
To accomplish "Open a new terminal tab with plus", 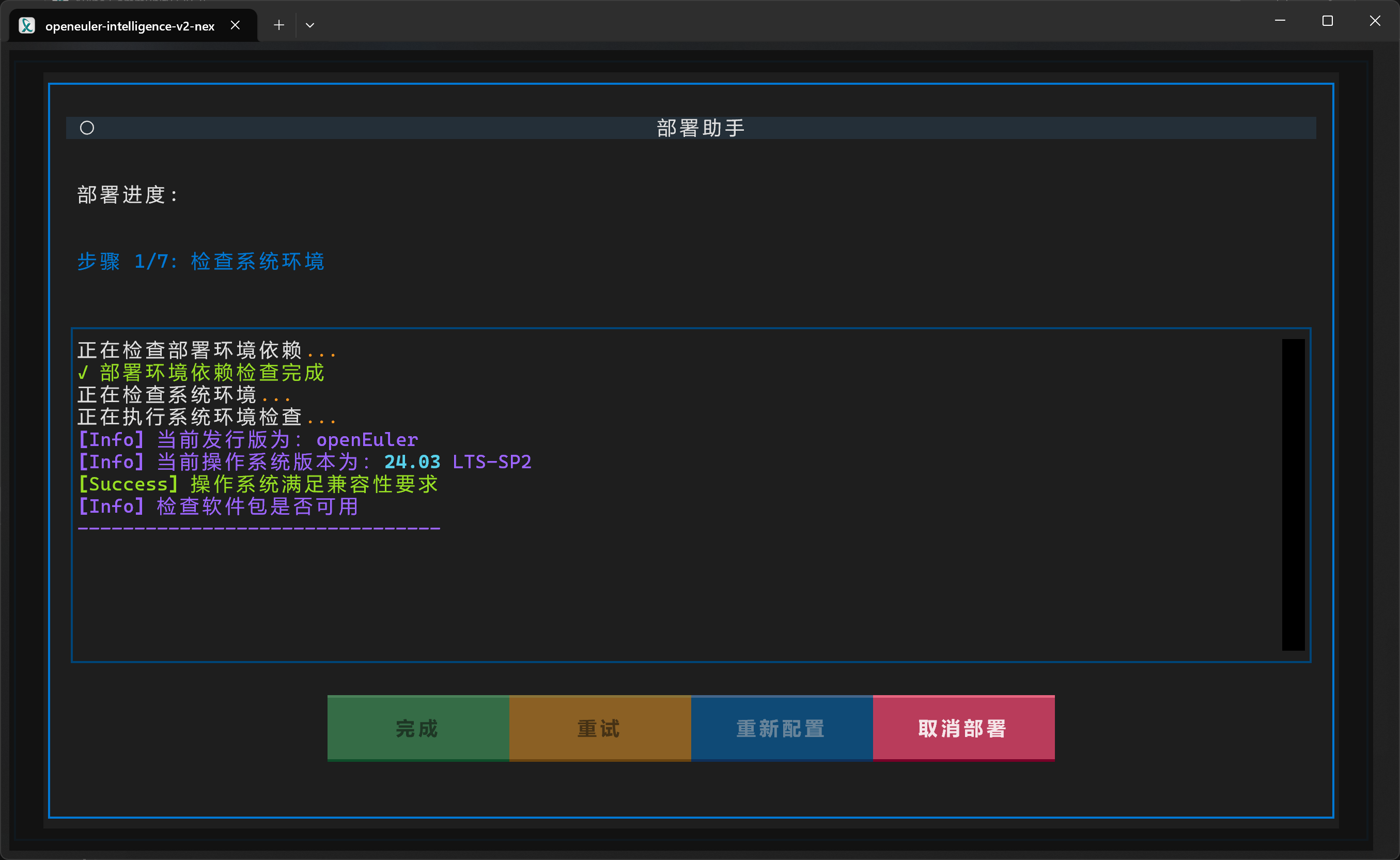I will (278, 25).
